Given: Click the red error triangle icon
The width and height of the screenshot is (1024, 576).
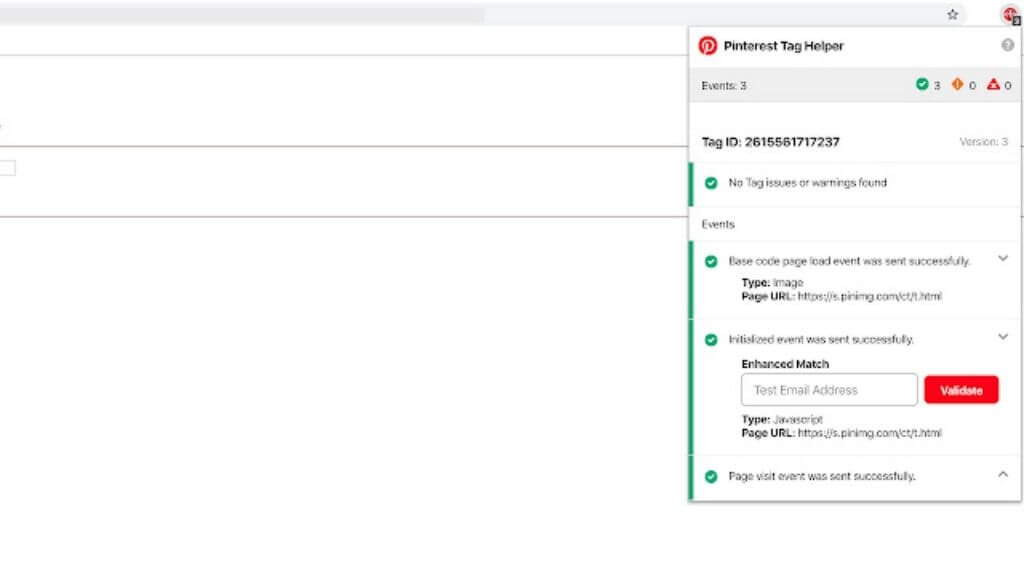Looking at the screenshot, I should tap(993, 85).
